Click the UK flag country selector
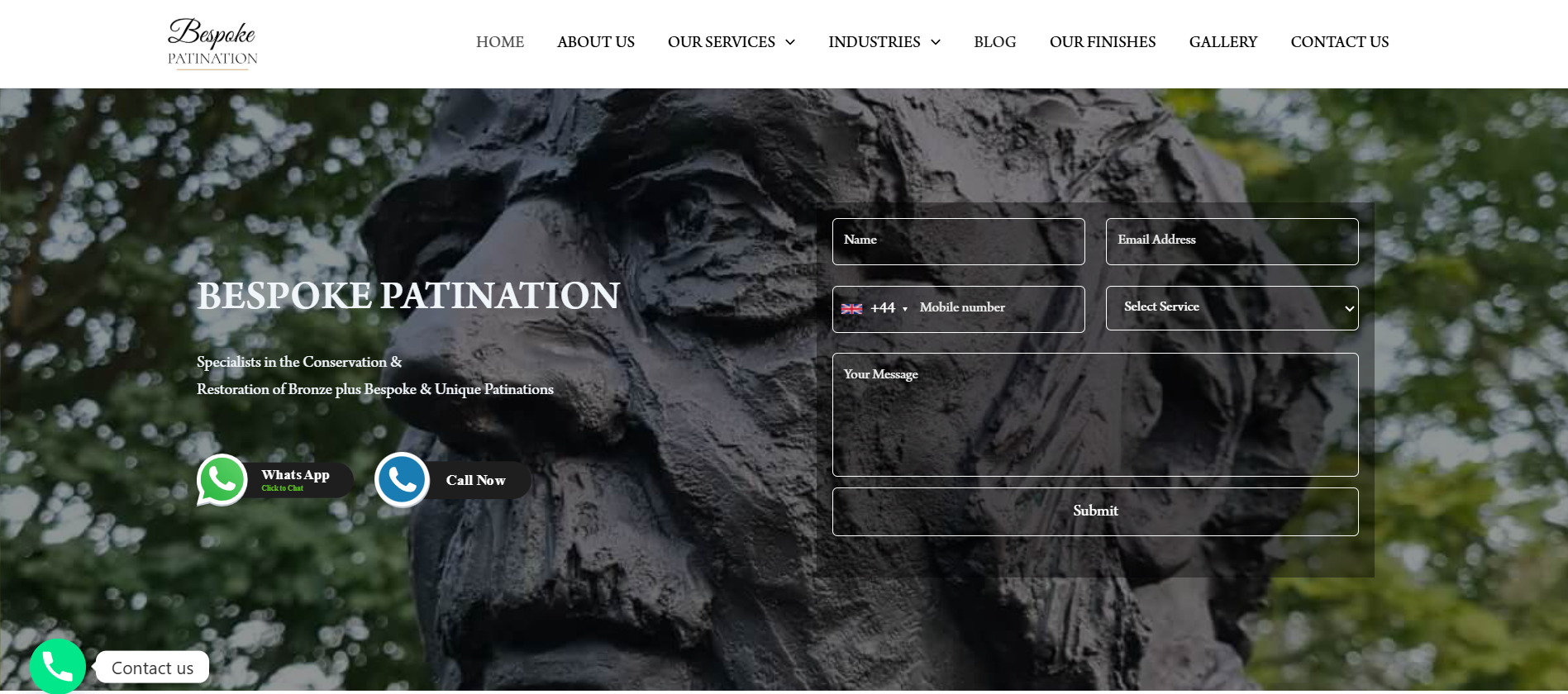The width and height of the screenshot is (1568, 694). click(851, 308)
